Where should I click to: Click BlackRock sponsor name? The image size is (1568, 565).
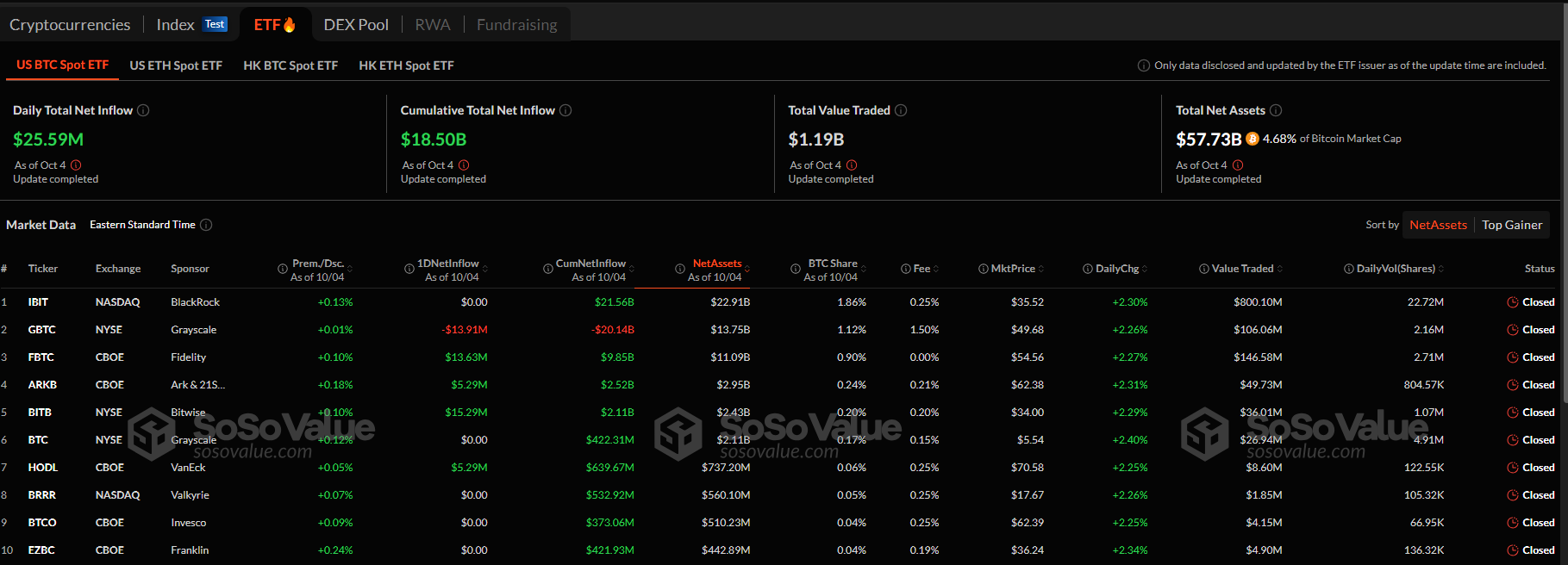coord(196,302)
